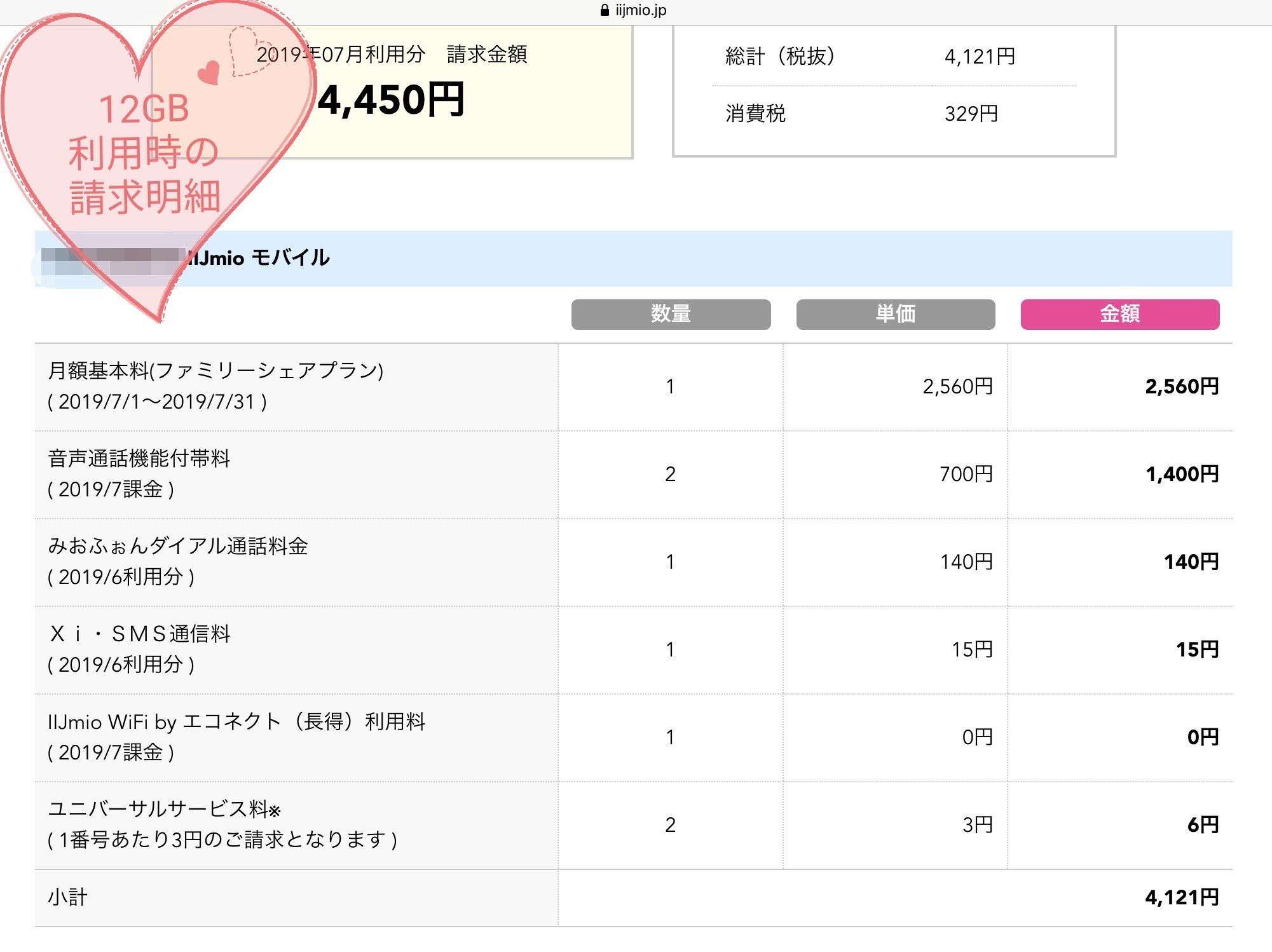1272x952 pixels.
Task: Click the ユニバーサルサービス料 footnote mark
Action: tap(275, 812)
